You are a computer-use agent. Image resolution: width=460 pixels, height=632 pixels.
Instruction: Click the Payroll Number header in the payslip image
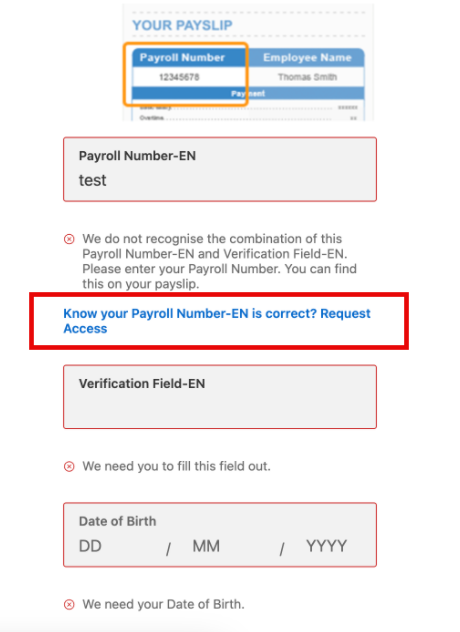[x=182, y=57]
